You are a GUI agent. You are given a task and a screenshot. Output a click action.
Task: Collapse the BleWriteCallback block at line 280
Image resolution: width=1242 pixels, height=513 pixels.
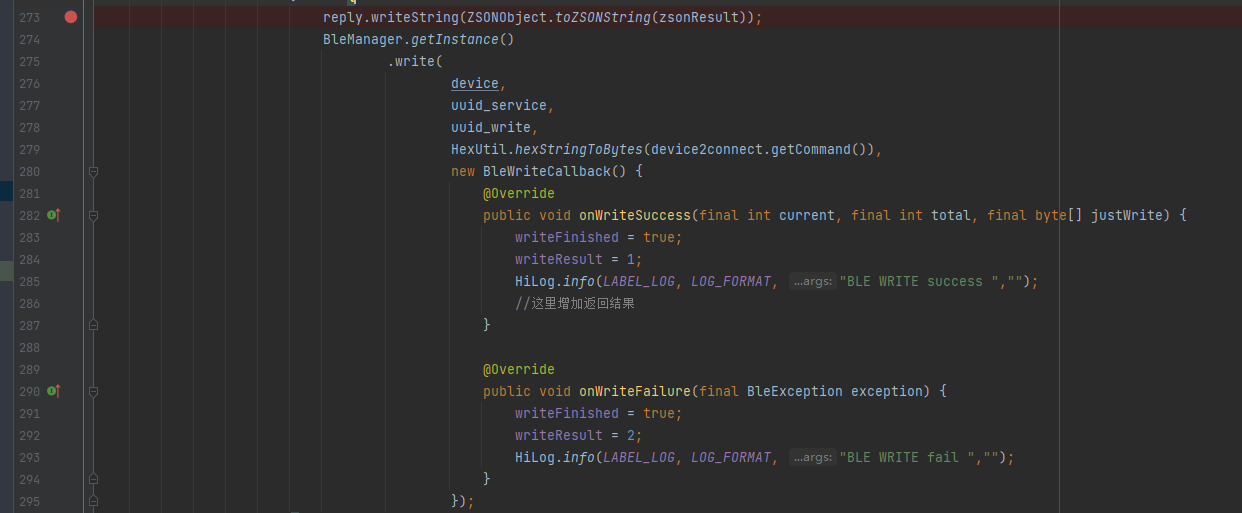coord(93,171)
